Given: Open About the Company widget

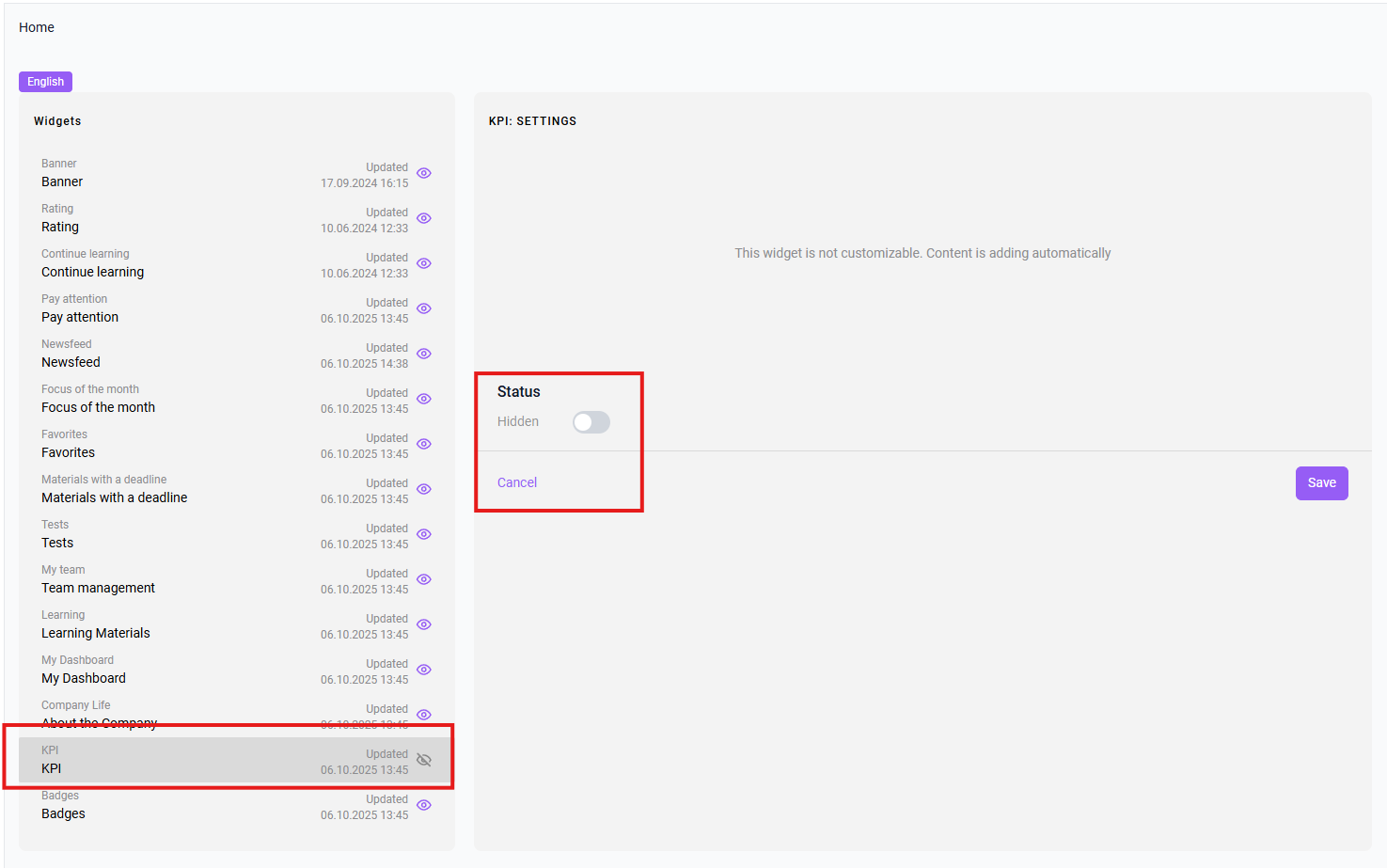Looking at the screenshot, I should coord(235,715).
